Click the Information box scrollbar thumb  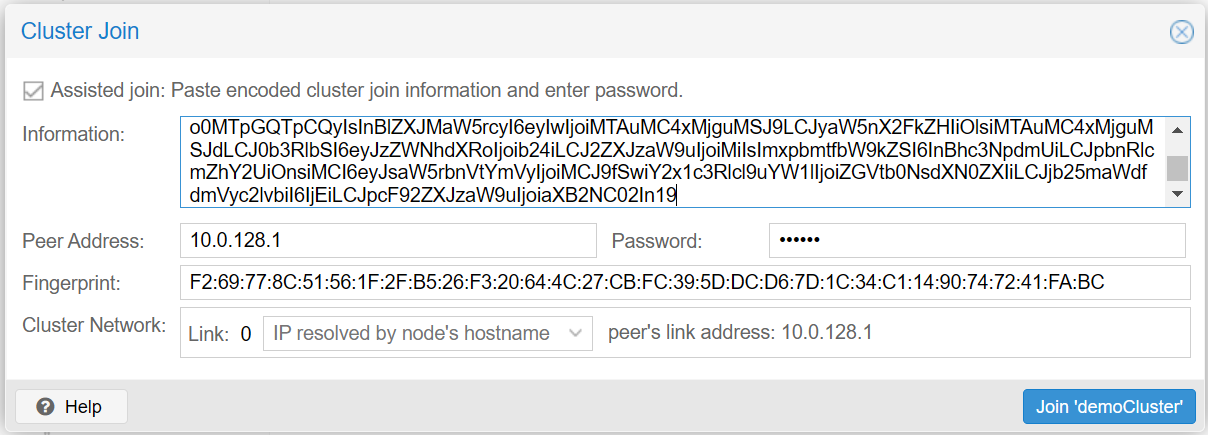[1179, 167]
